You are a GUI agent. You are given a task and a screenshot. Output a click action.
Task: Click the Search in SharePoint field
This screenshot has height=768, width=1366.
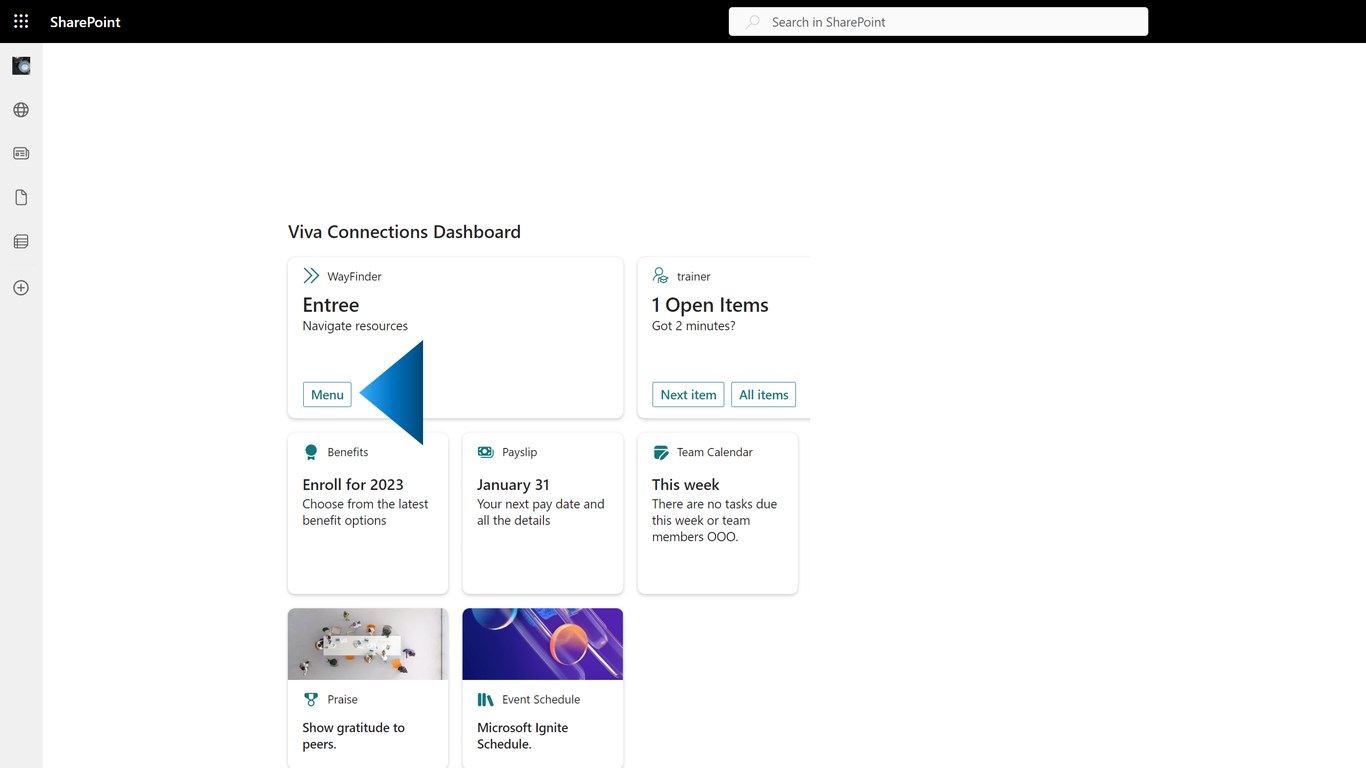[x=938, y=22]
